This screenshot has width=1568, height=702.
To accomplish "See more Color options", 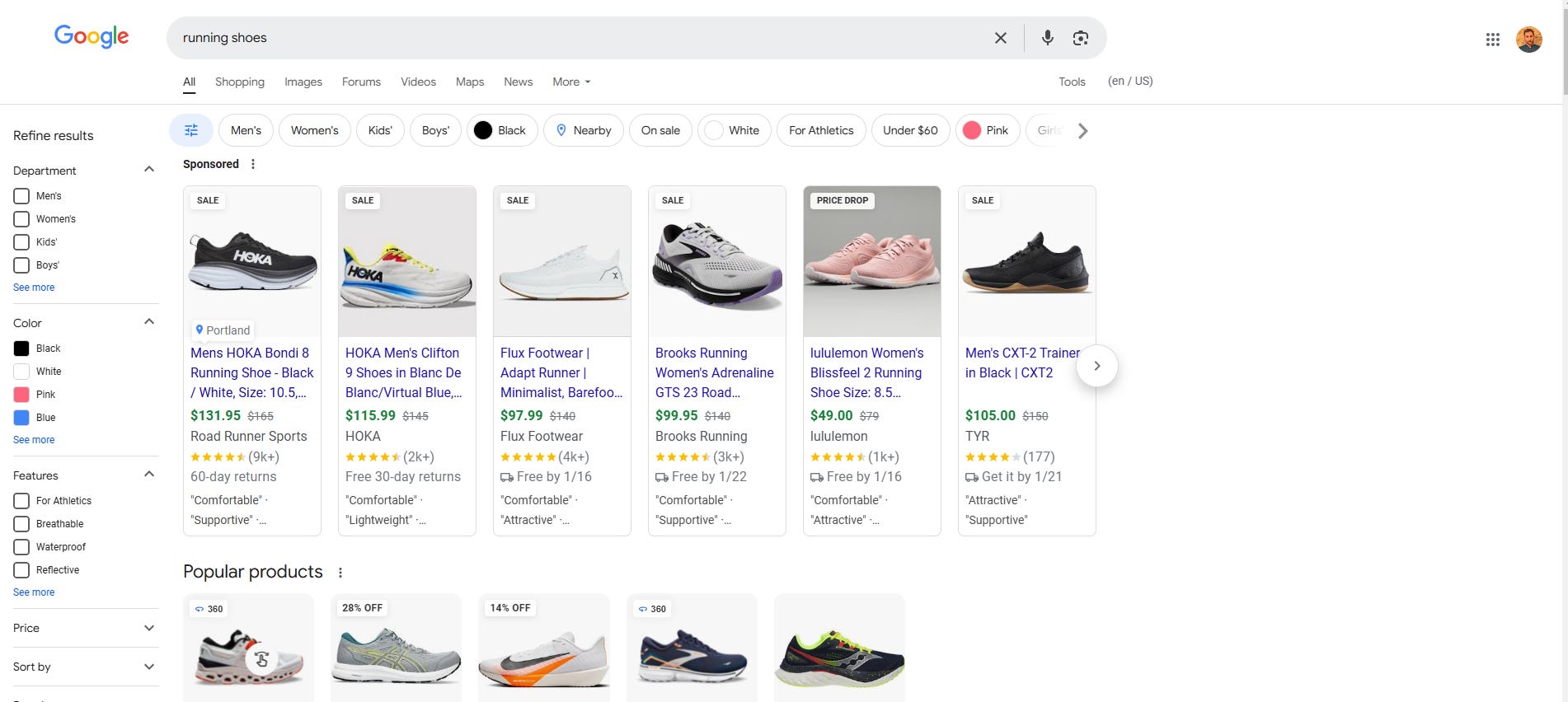I will click(x=34, y=440).
